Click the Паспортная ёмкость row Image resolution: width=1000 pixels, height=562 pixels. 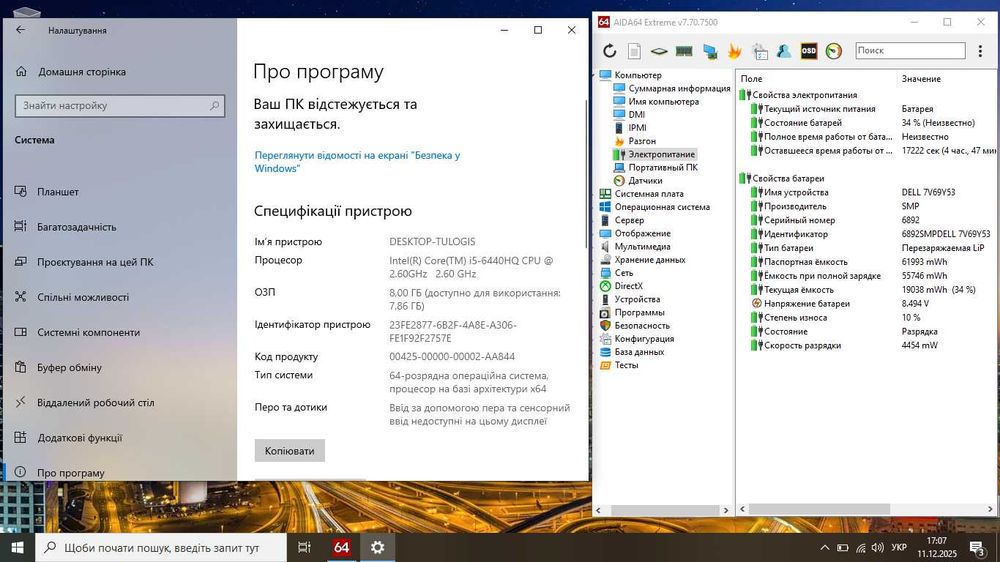coord(866,262)
